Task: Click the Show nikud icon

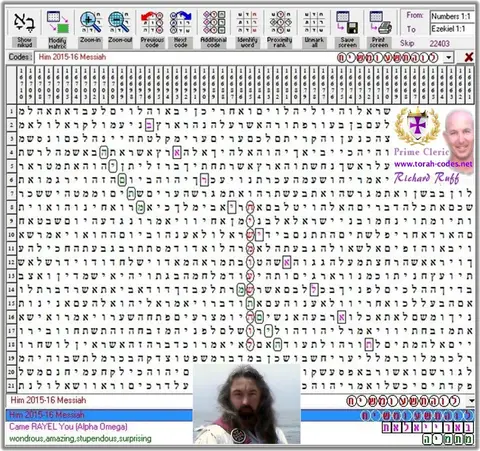Action: pos(24,23)
